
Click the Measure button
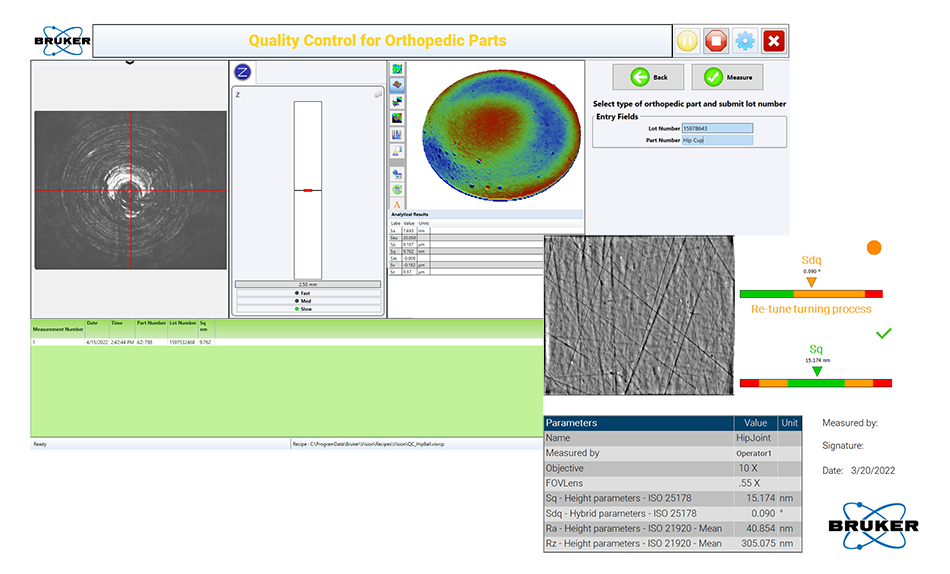pyautogui.click(x=727, y=77)
